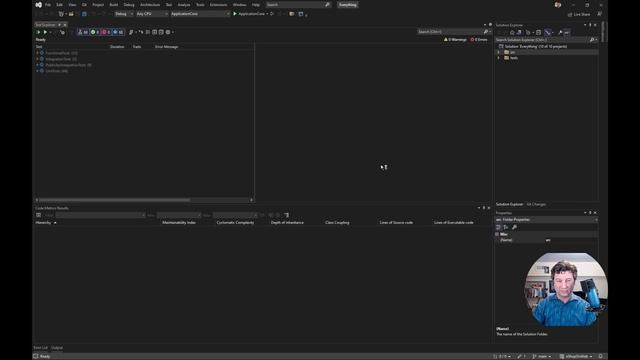
Task: Collapse the Misc category in Properties
Action: tap(497, 234)
